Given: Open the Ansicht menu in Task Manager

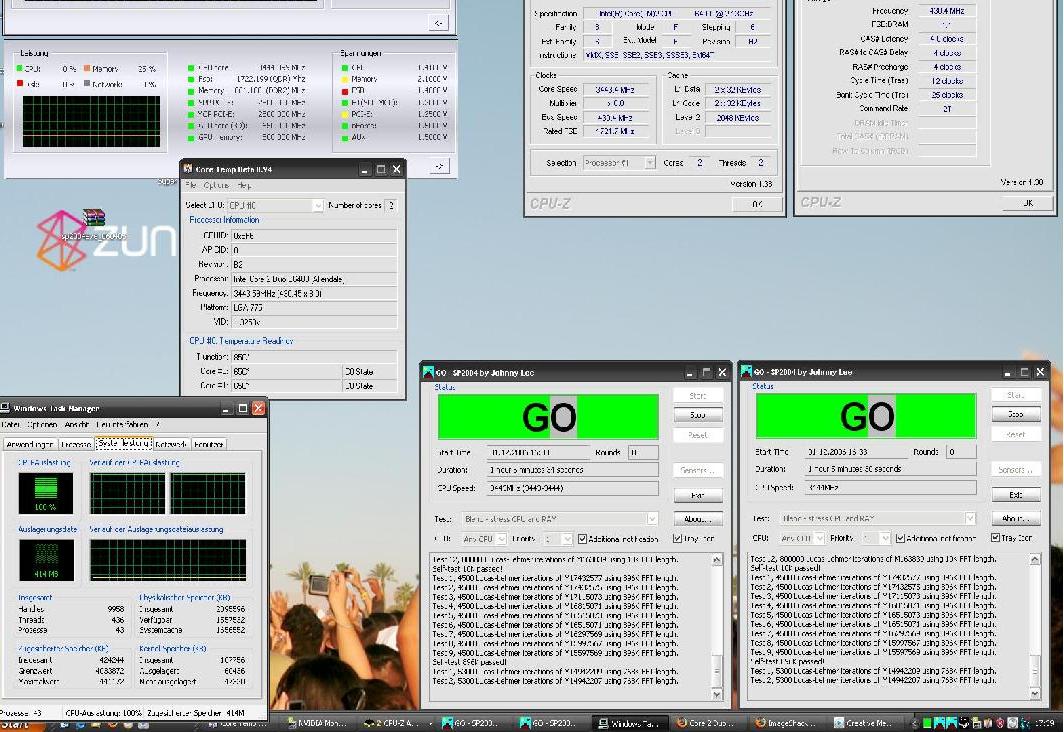Looking at the screenshot, I should (x=77, y=425).
